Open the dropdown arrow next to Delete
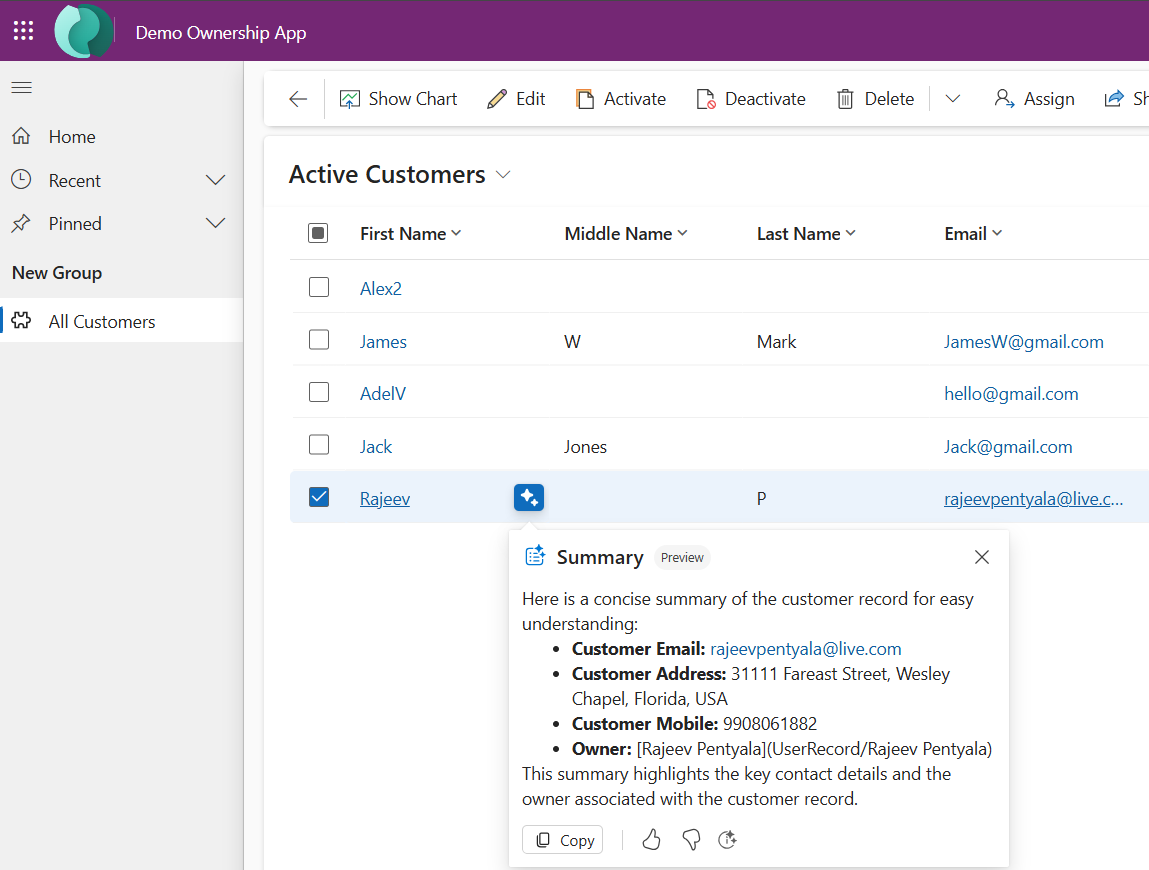 [952, 99]
